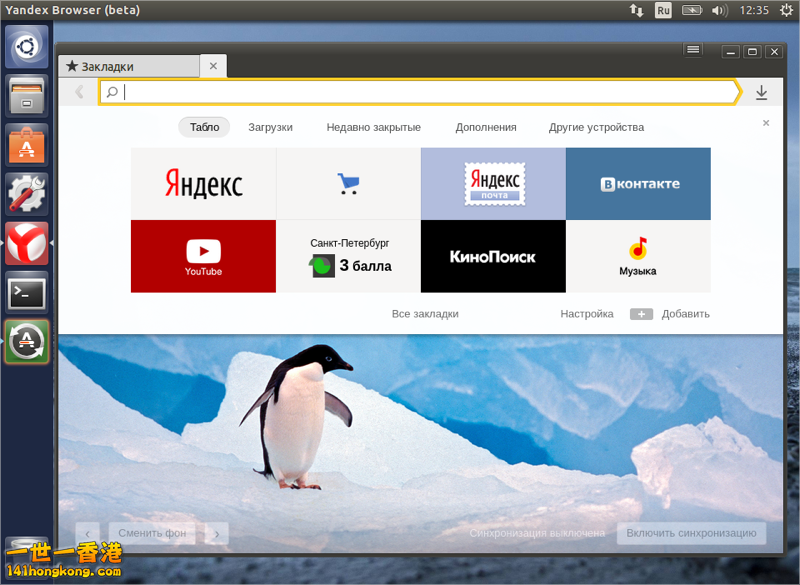The image size is (800, 585).
Task: Open the shopping cart Маркет tile
Action: (x=347, y=183)
